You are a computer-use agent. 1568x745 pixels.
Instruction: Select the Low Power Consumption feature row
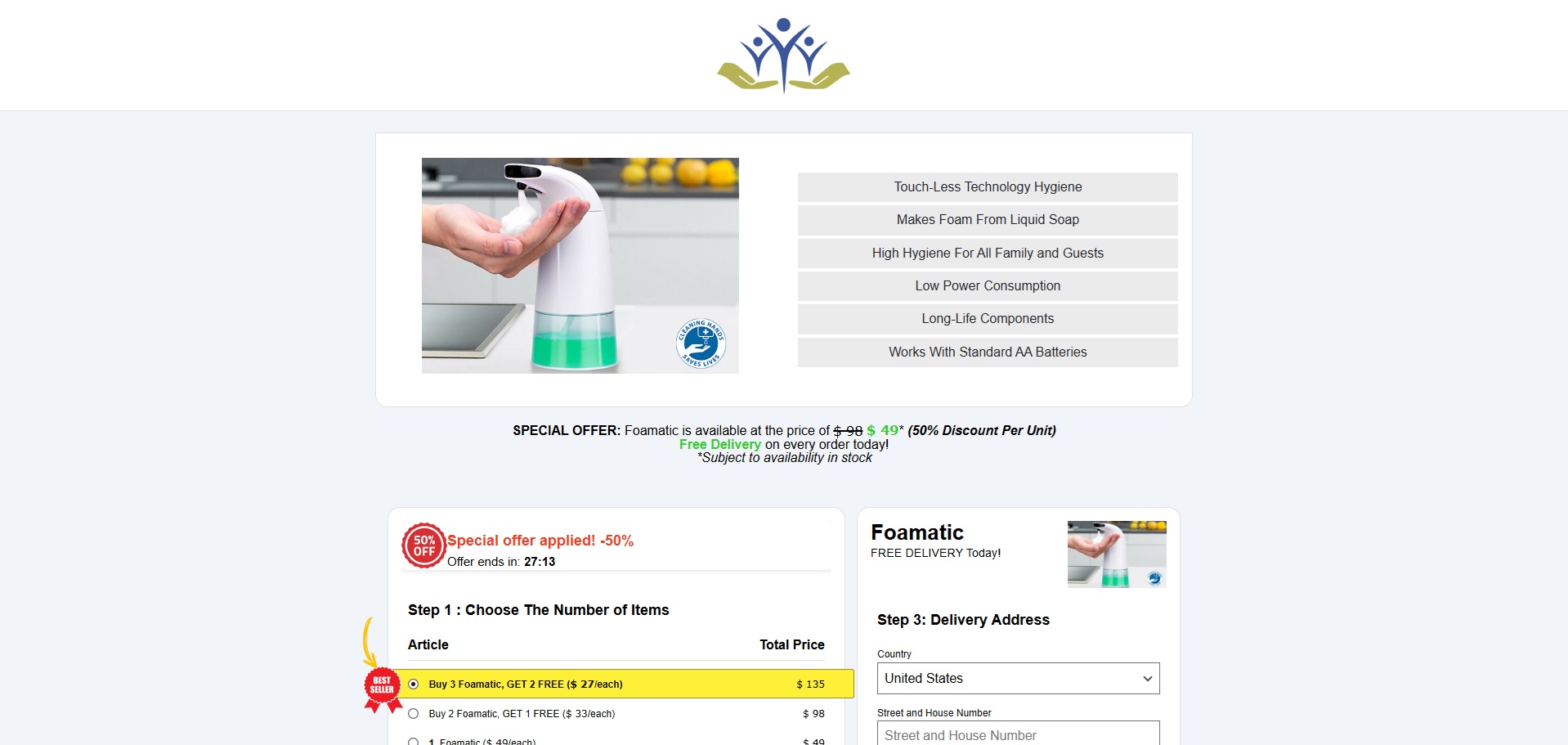click(x=988, y=286)
